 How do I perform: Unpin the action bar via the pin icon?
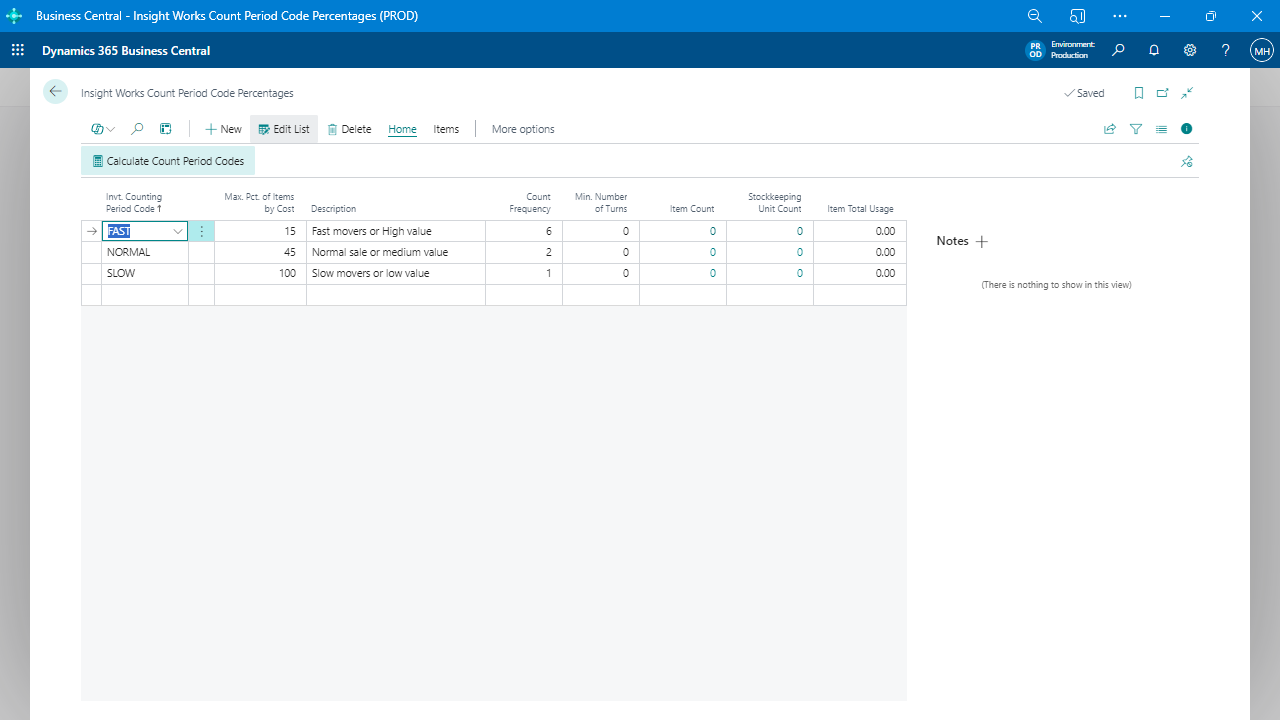pyautogui.click(x=1186, y=161)
